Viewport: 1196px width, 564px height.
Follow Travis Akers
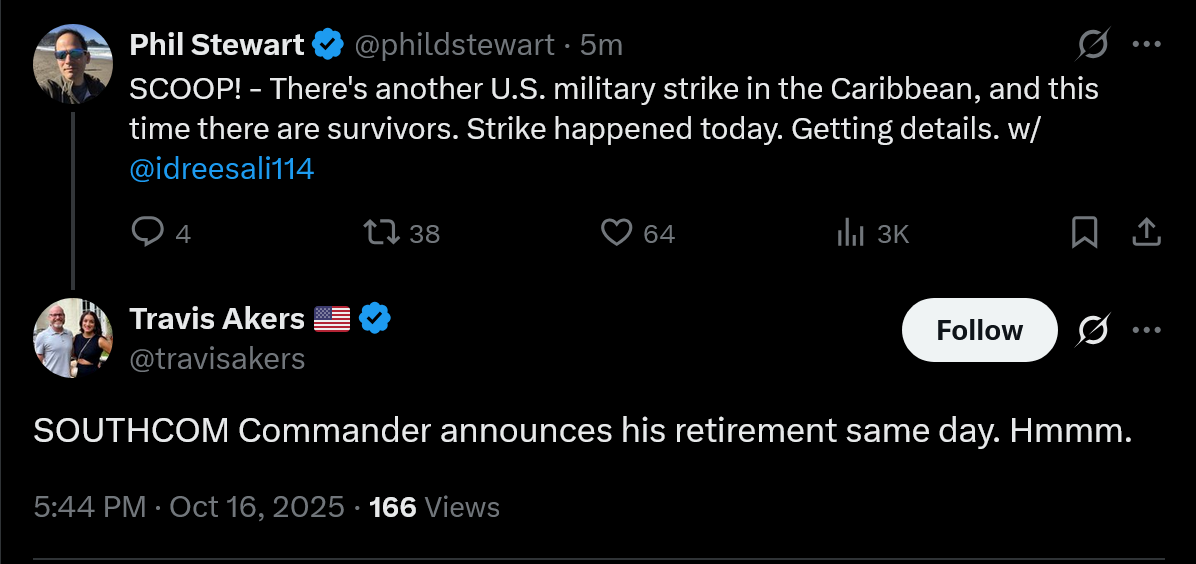click(x=979, y=330)
